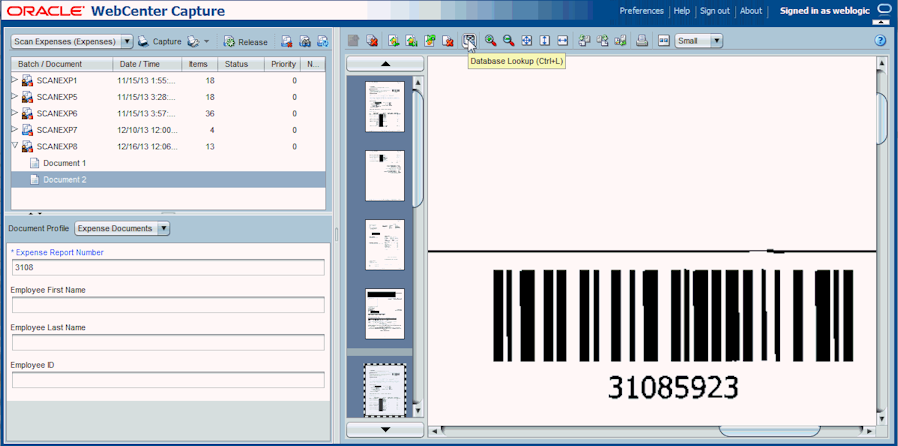Click the first page rotate icon after Fit Width
898x446 pixels.
584,41
